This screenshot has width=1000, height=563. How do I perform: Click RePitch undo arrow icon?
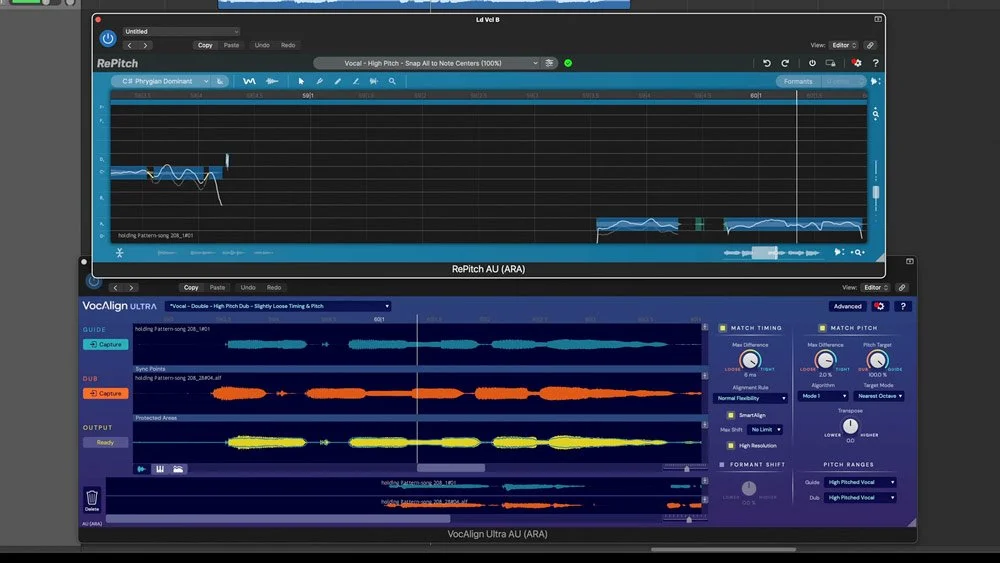pos(767,63)
